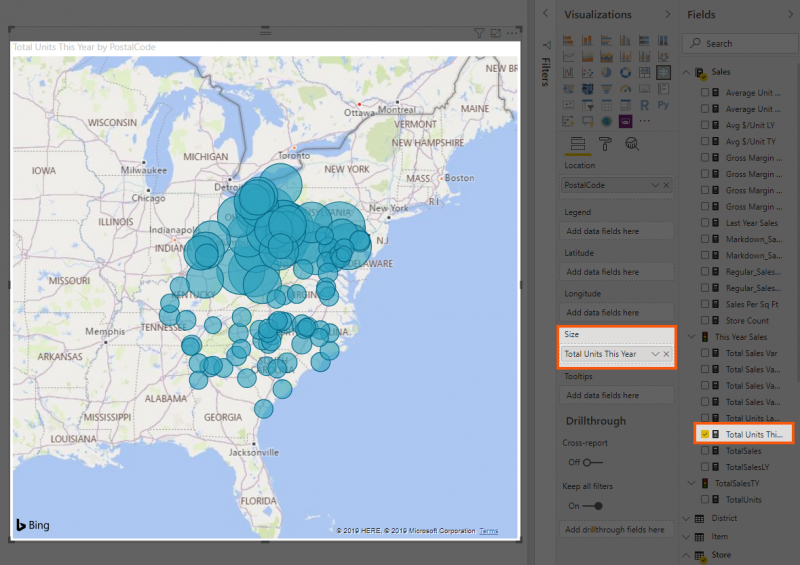
Task: Click the Latitude 'Add data fields here' well
Action: 616,272
